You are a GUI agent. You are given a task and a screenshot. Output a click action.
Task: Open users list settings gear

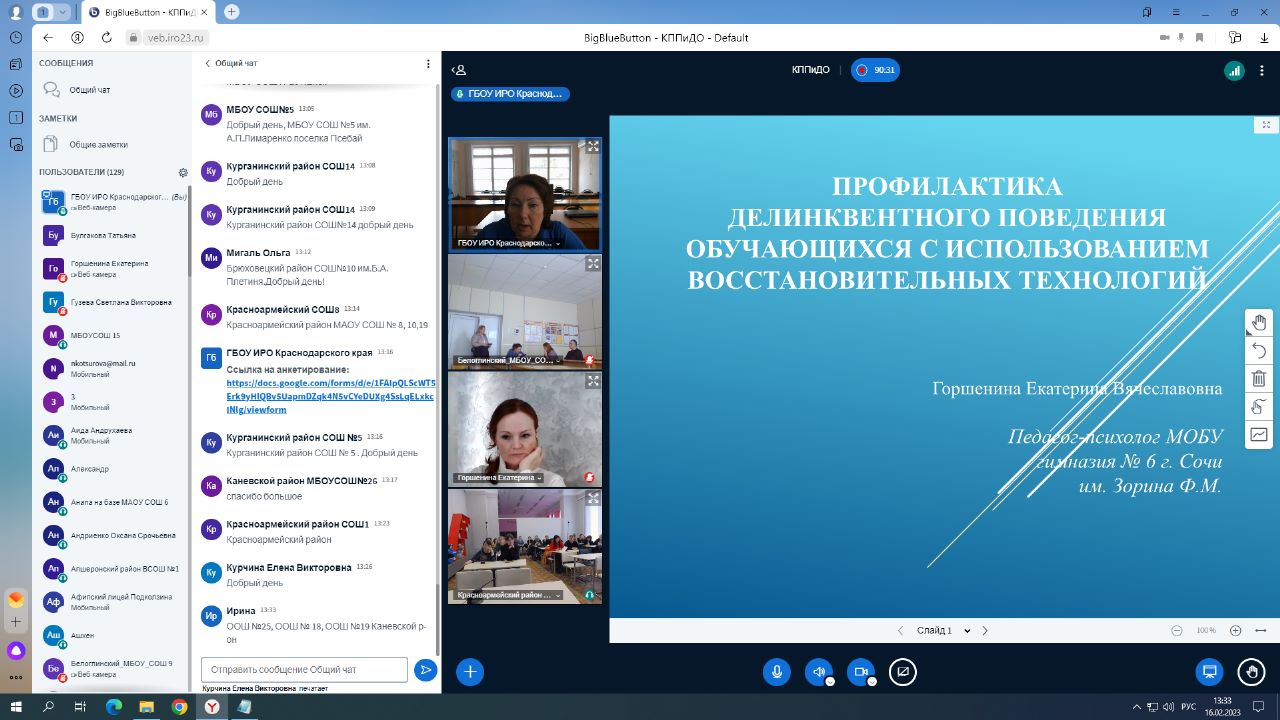pyautogui.click(x=183, y=172)
